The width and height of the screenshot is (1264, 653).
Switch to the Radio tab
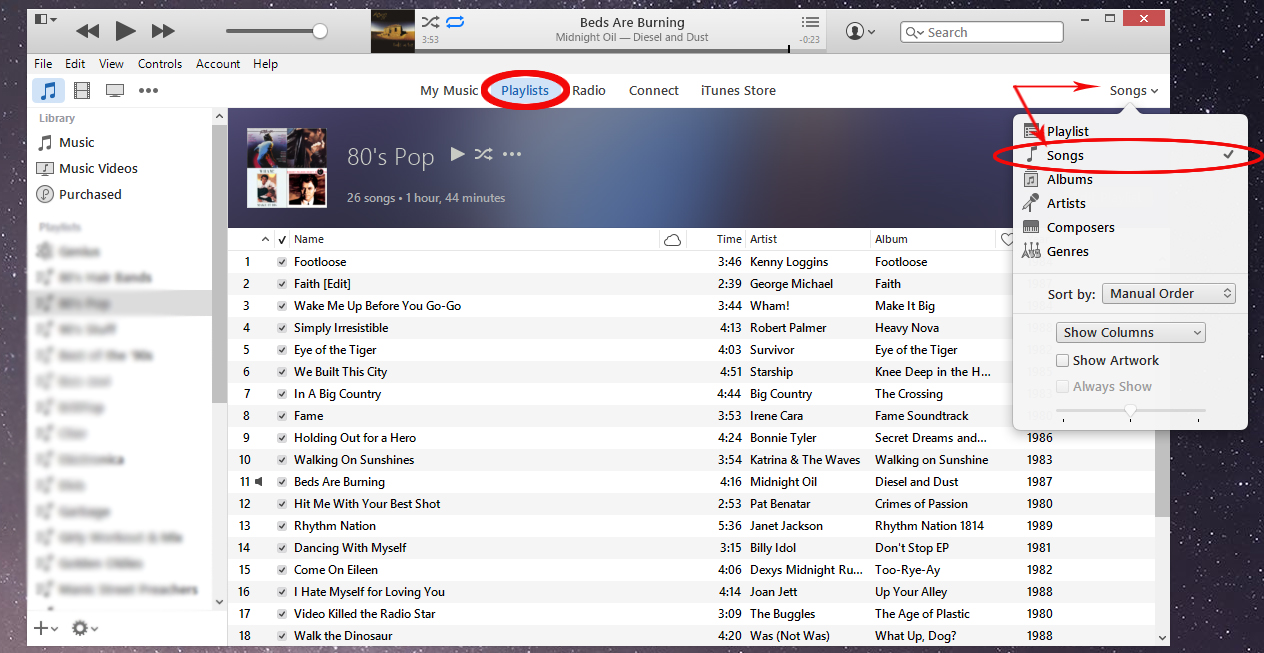pyautogui.click(x=589, y=90)
